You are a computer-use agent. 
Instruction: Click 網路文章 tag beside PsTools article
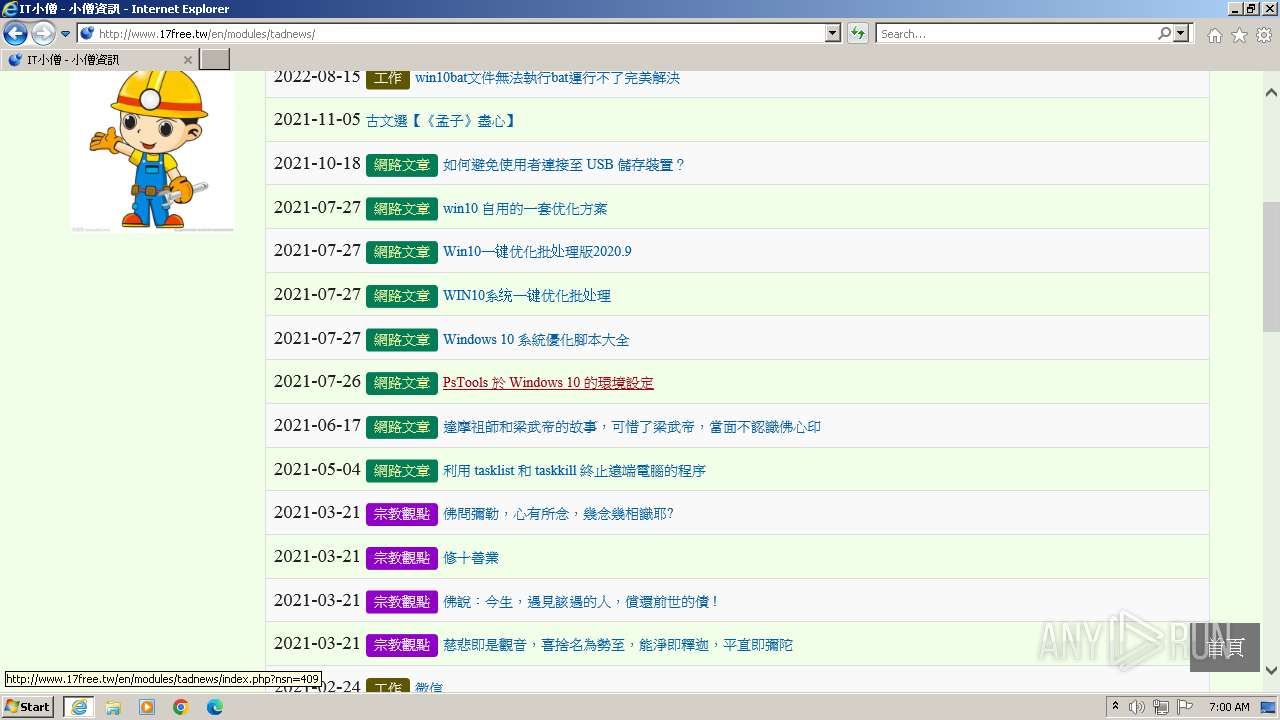pos(401,383)
